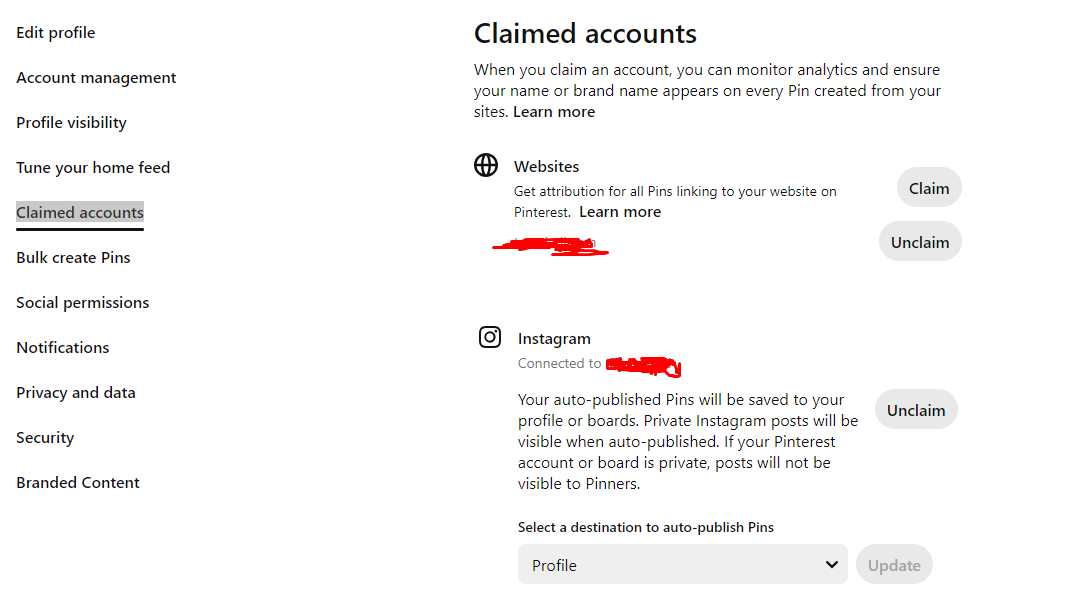
Task: Open Notifications settings
Action: click(63, 348)
